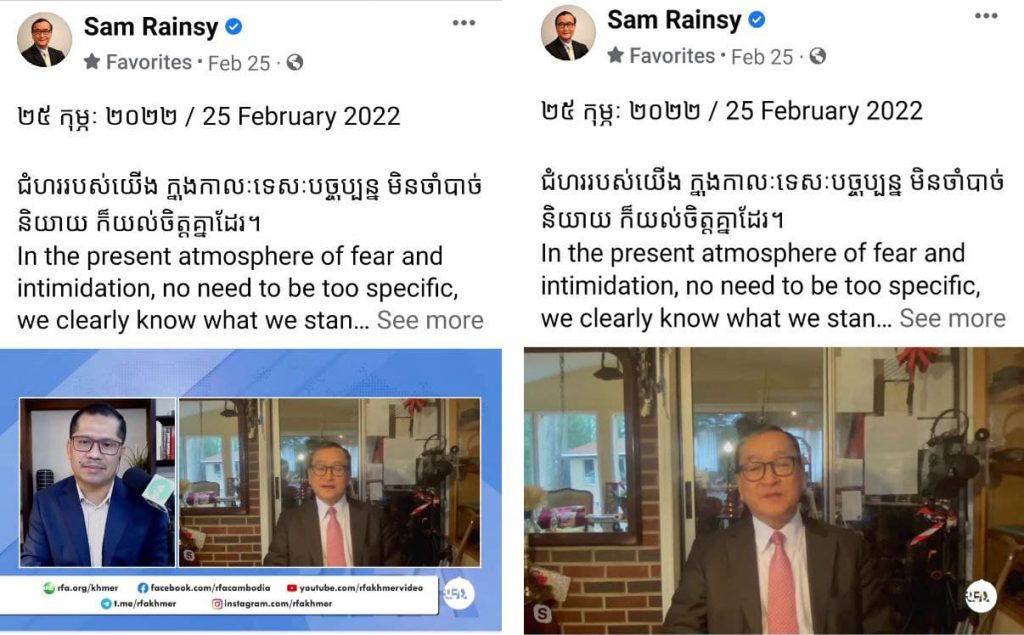The height and width of the screenshot is (635, 1024).
Task: Open the Sam Rainsy name link on the left post
Action: coord(151,27)
